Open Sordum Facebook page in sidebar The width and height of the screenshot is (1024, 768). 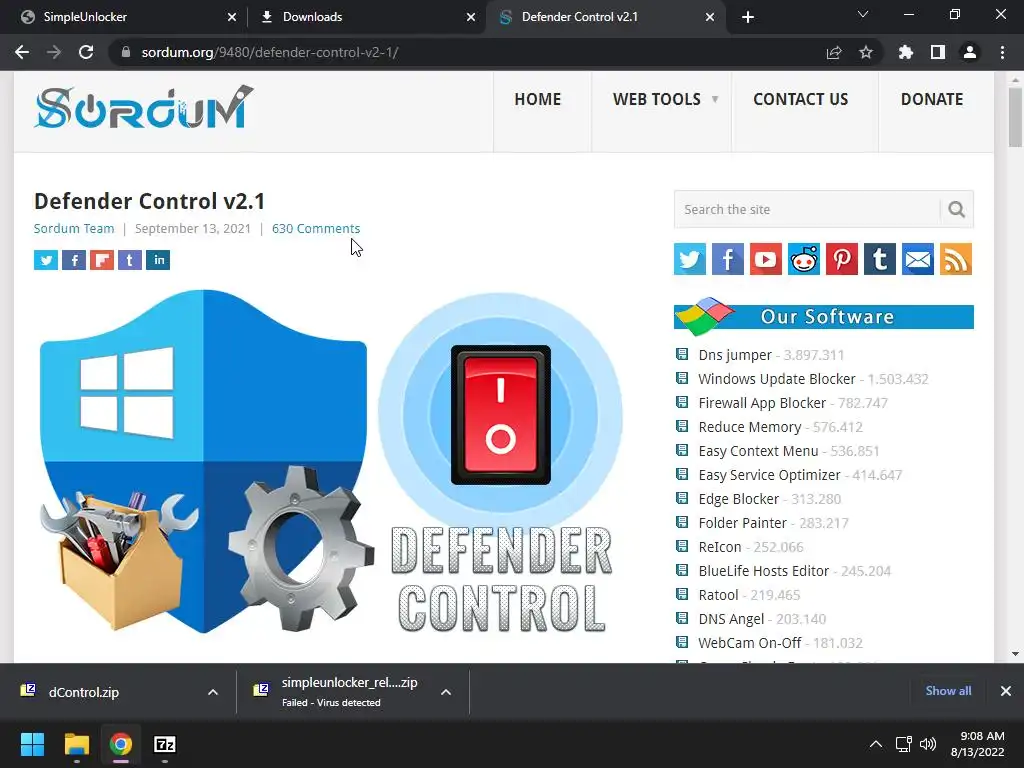coord(728,259)
